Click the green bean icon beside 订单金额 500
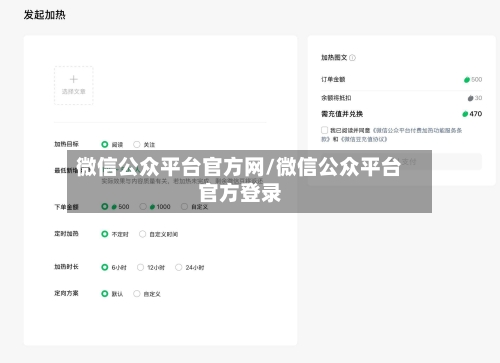This screenshot has height=363, width=500. (x=467, y=80)
